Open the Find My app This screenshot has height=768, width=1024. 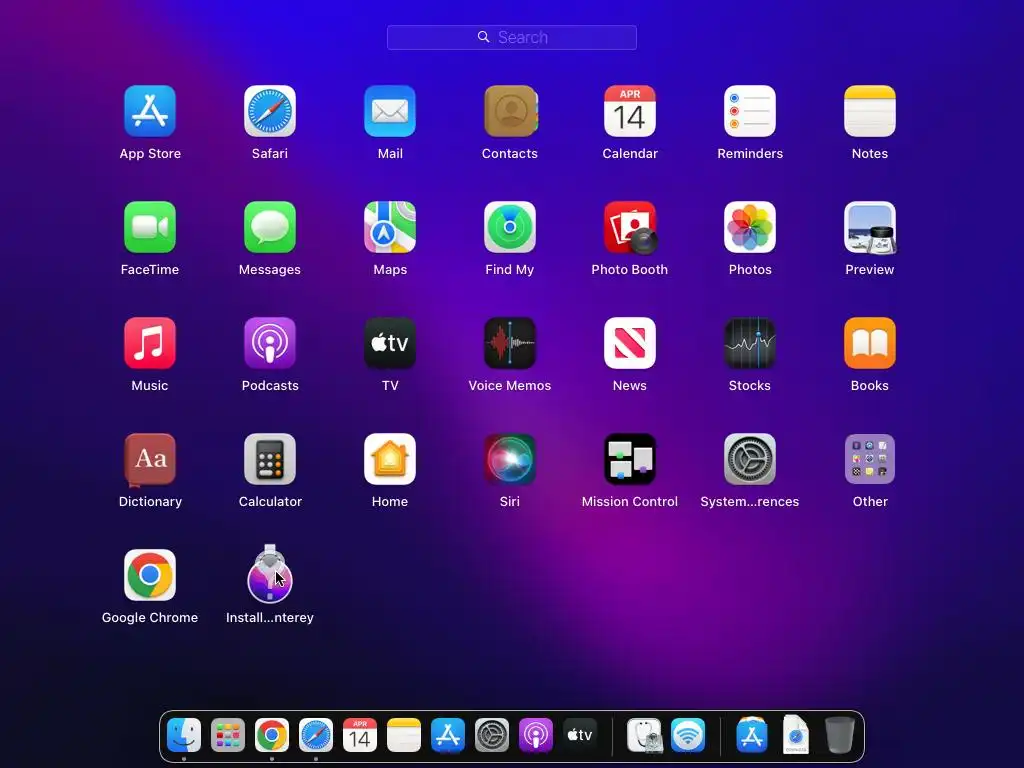tap(510, 227)
